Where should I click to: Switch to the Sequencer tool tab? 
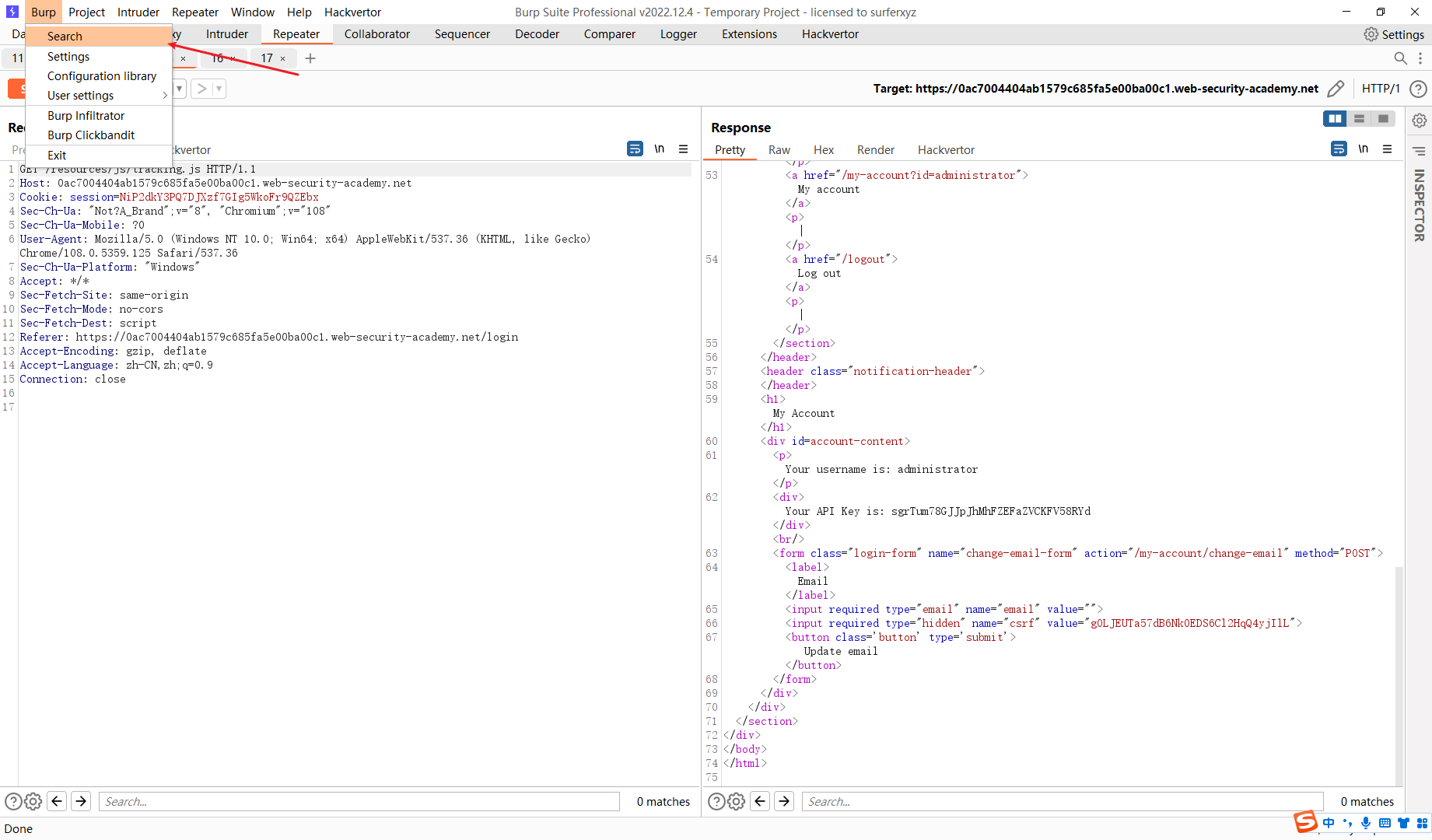[462, 34]
